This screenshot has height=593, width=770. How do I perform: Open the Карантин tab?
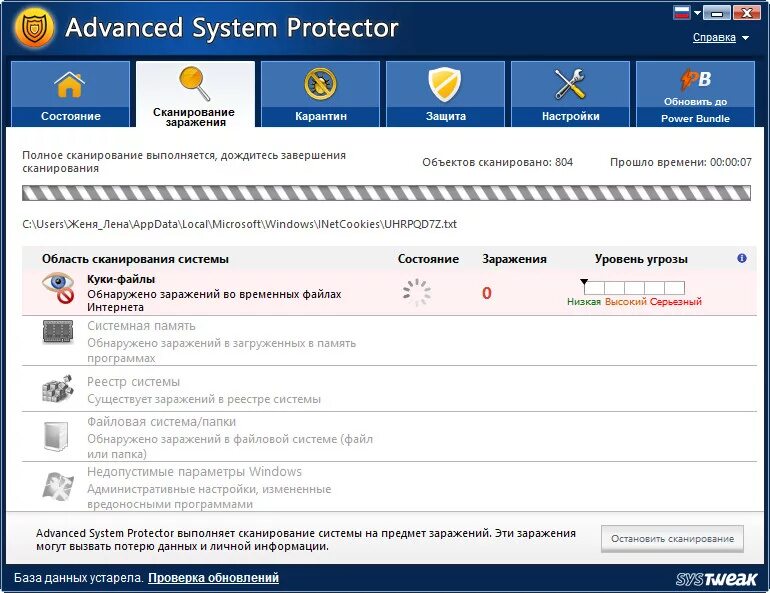point(320,94)
